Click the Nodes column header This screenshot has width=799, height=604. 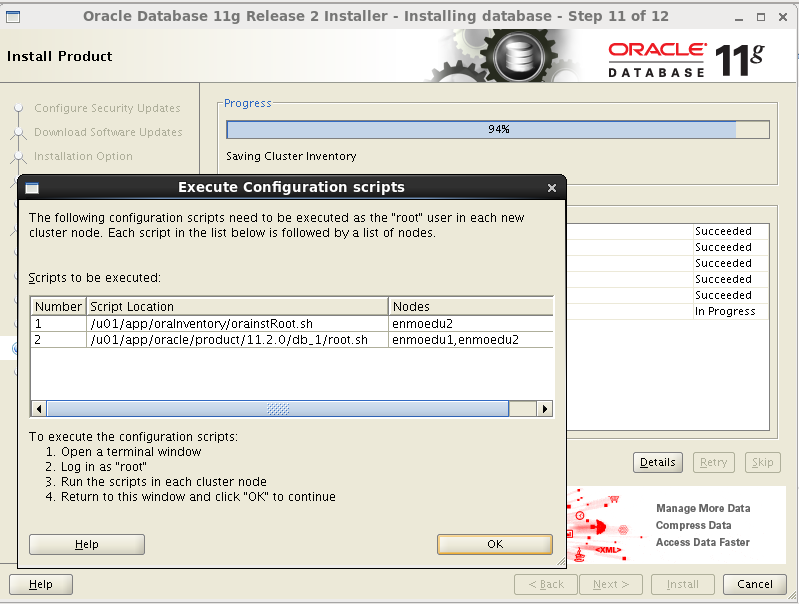coord(471,306)
